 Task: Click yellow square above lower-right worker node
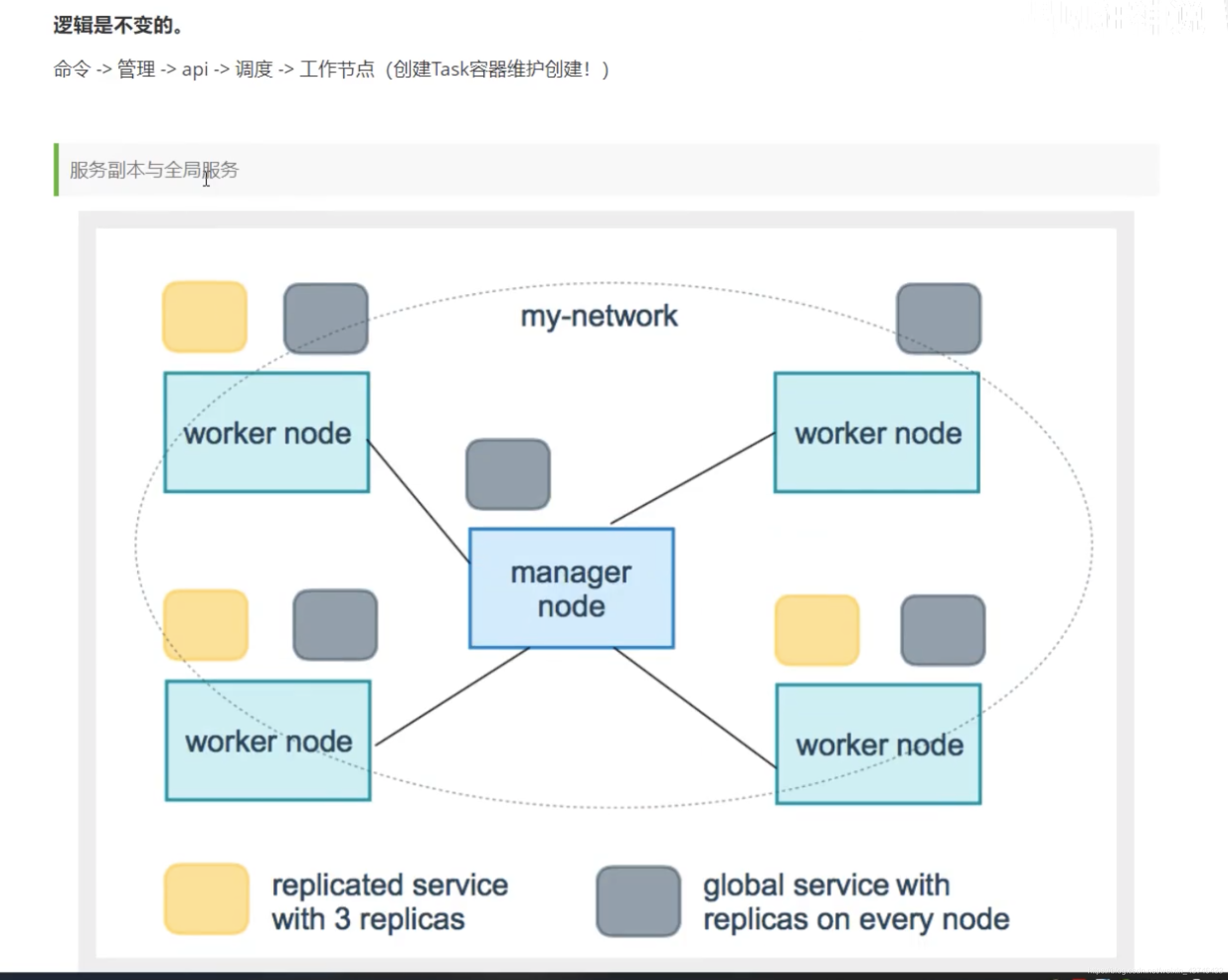pyautogui.click(x=817, y=630)
